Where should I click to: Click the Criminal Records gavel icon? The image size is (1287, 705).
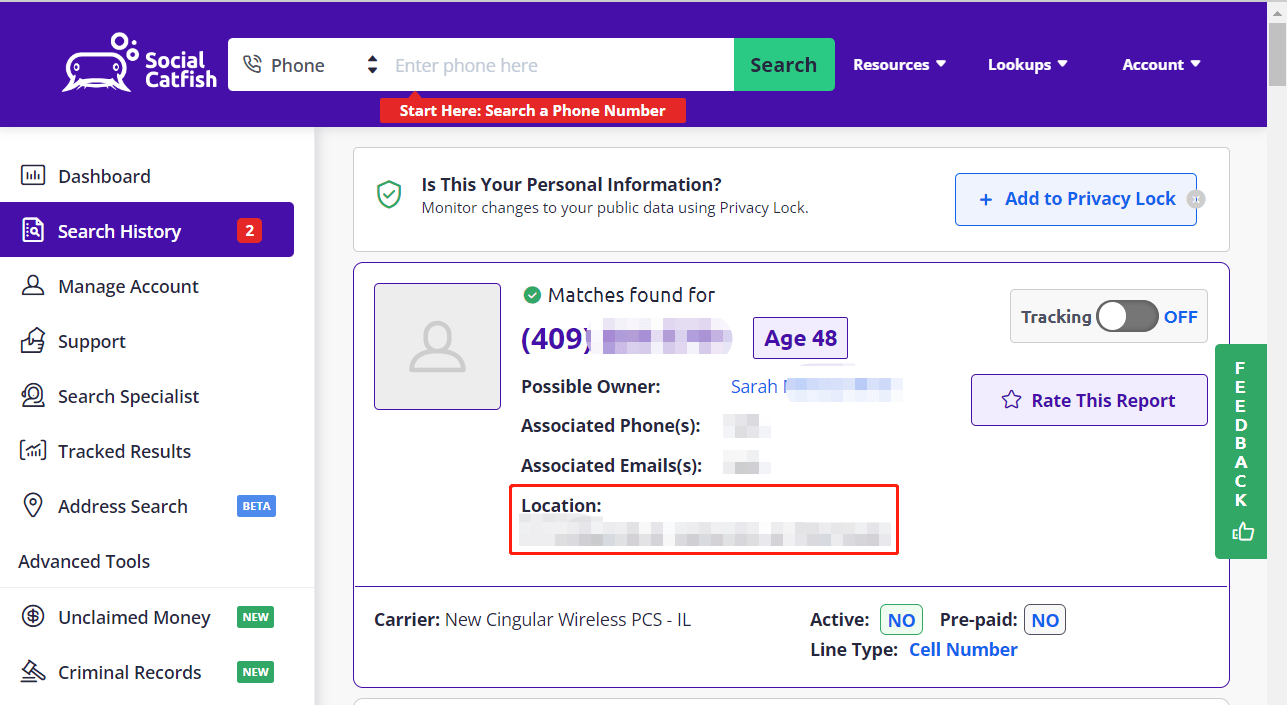coord(33,672)
